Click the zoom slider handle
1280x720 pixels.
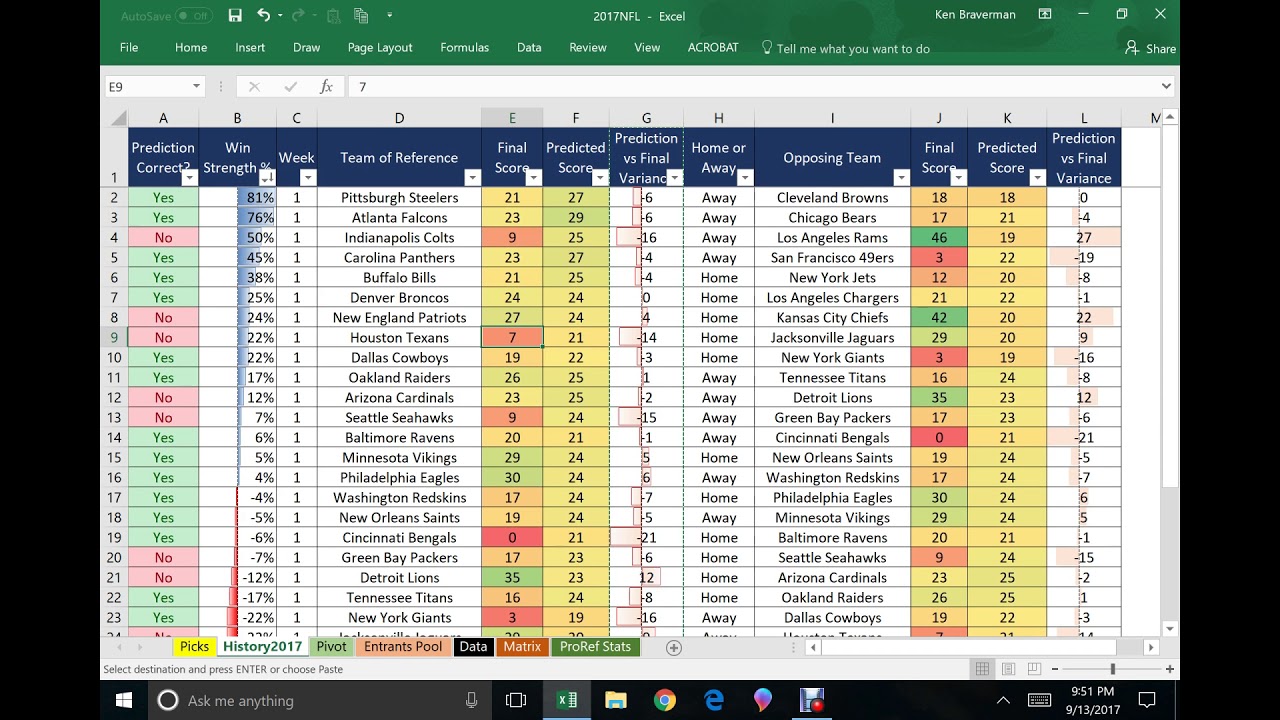(x=1112, y=669)
